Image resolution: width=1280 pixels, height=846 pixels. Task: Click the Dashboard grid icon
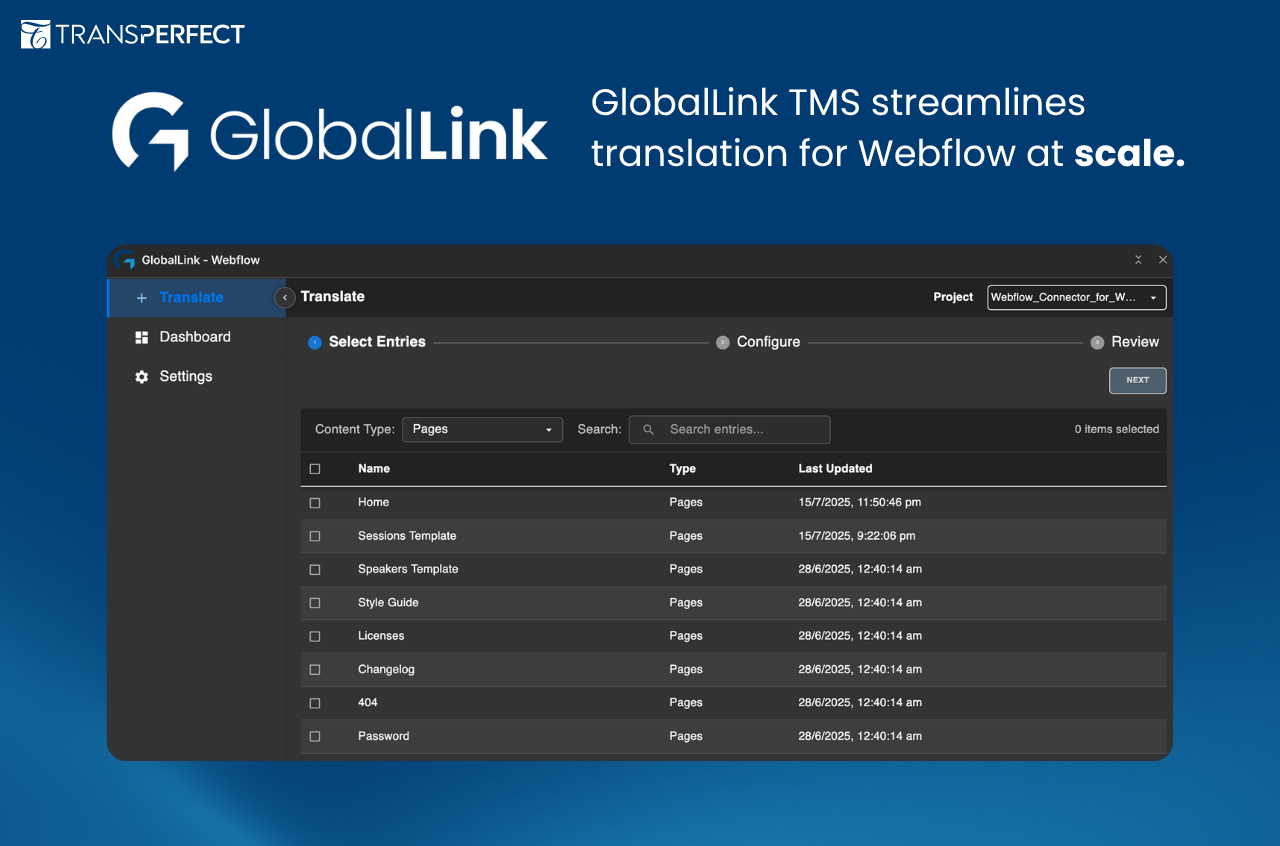[141, 338]
